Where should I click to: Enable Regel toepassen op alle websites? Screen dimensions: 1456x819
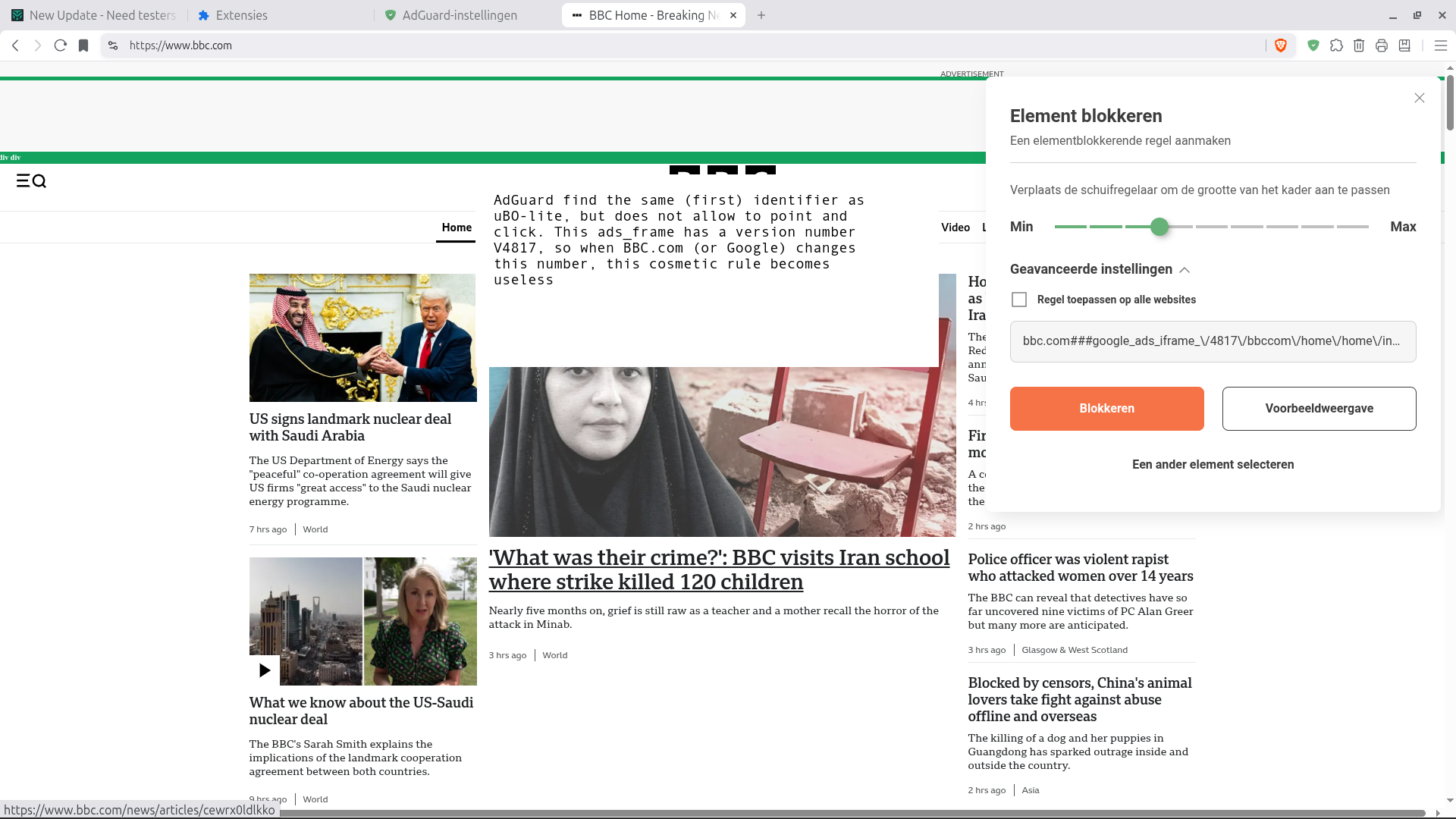click(x=1019, y=300)
